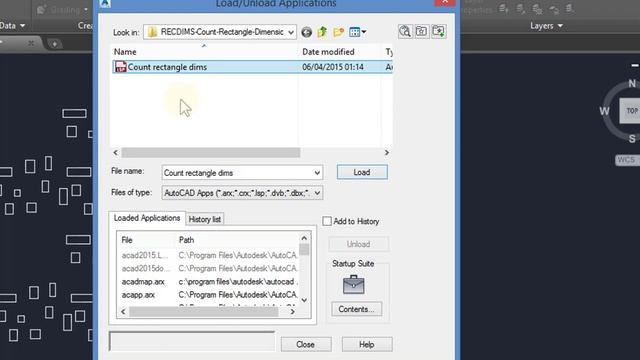Sort files by Name column header
640x360 pixels.
coord(204,52)
